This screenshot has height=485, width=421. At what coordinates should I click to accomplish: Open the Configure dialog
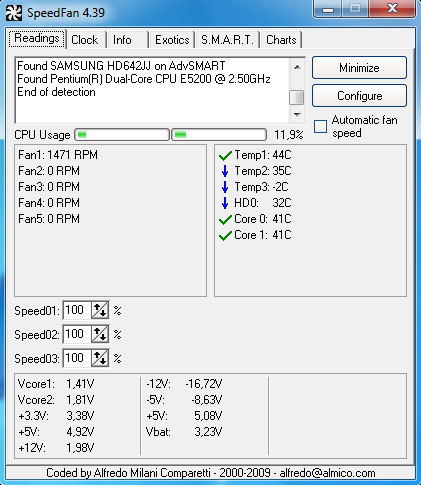[x=359, y=96]
